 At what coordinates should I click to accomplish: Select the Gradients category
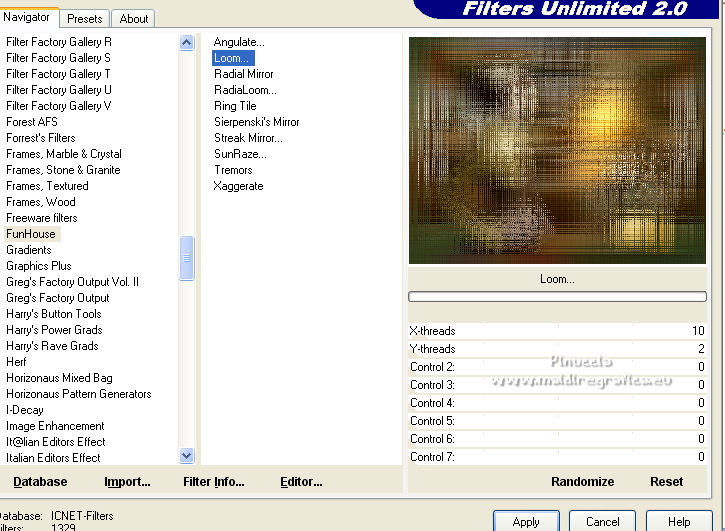(29, 250)
